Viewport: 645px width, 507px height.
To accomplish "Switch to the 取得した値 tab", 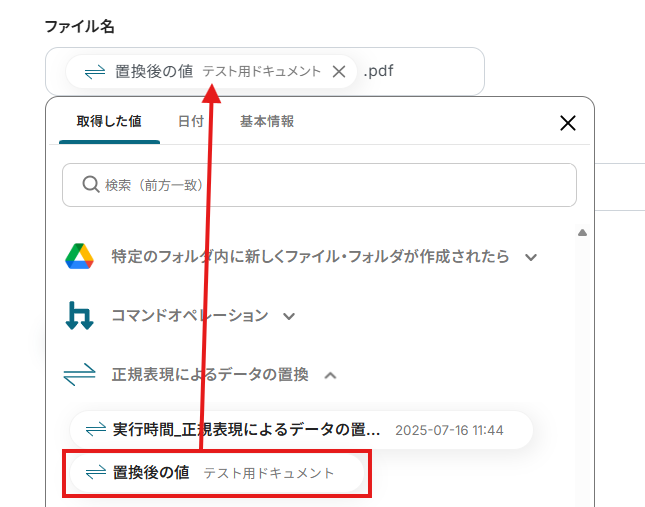I will coord(109,121).
